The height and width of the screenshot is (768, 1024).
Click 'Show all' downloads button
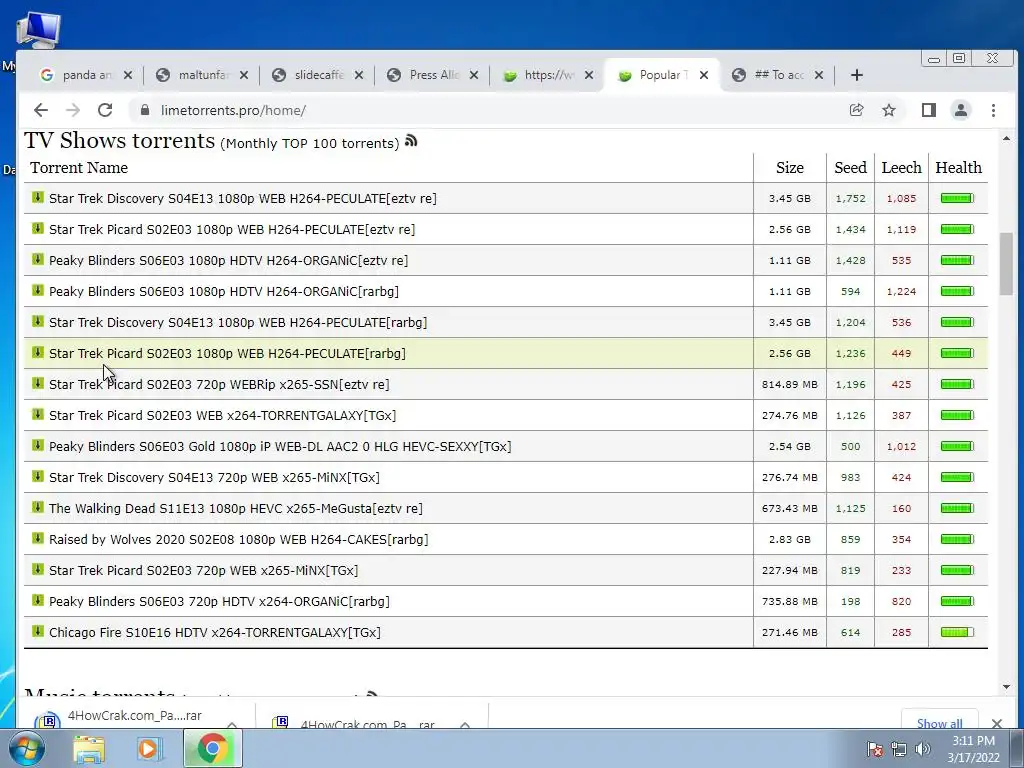939,721
